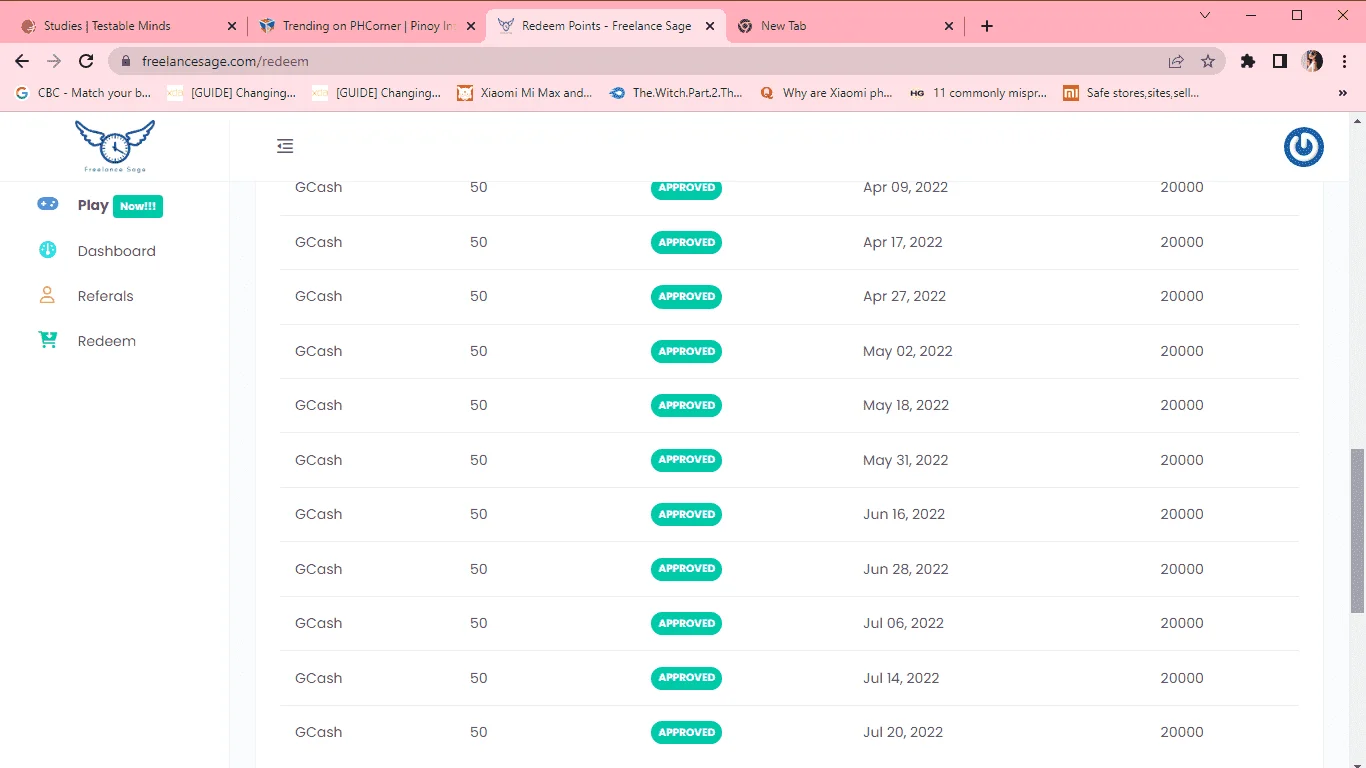This screenshot has height=768, width=1366.
Task: Switch to Trending on PHCorner tab
Action: [369, 26]
